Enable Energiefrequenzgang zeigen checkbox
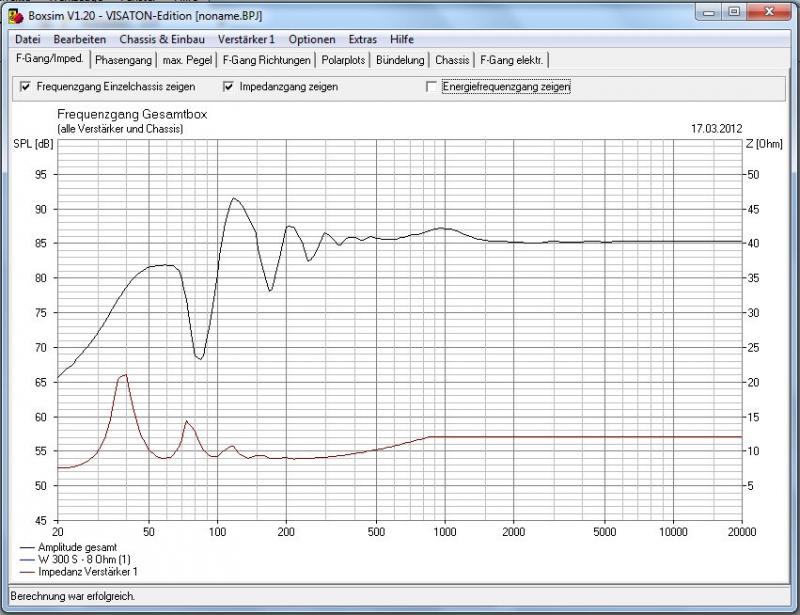800x615 pixels. pyautogui.click(x=431, y=87)
